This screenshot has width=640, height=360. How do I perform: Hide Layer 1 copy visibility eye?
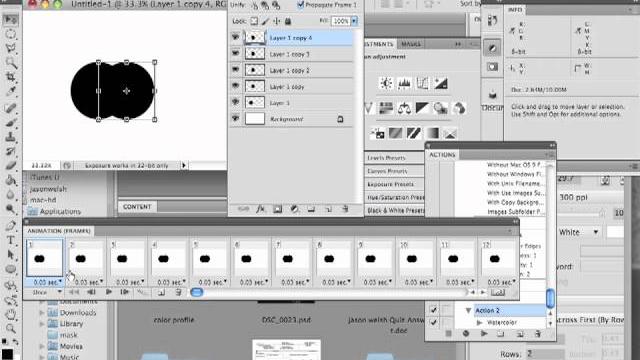click(236, 86)
